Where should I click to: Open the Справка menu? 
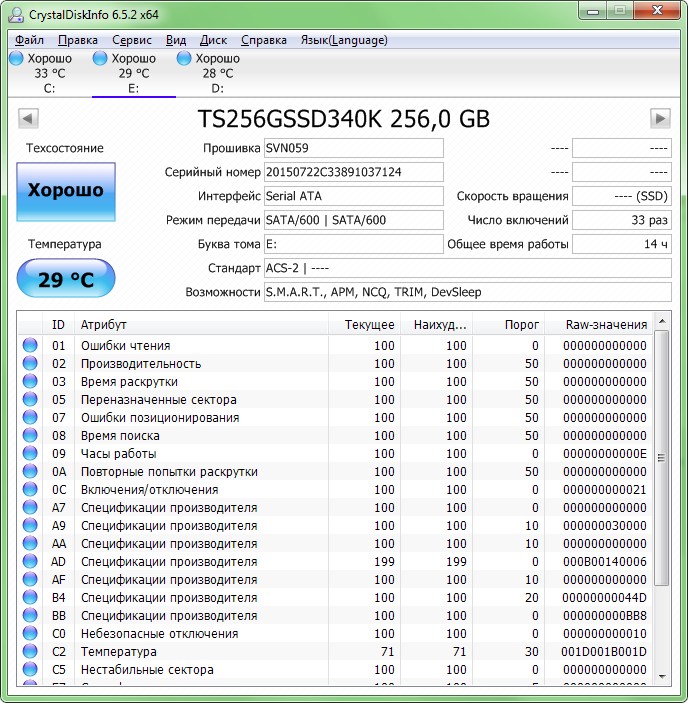click(264, 40)
